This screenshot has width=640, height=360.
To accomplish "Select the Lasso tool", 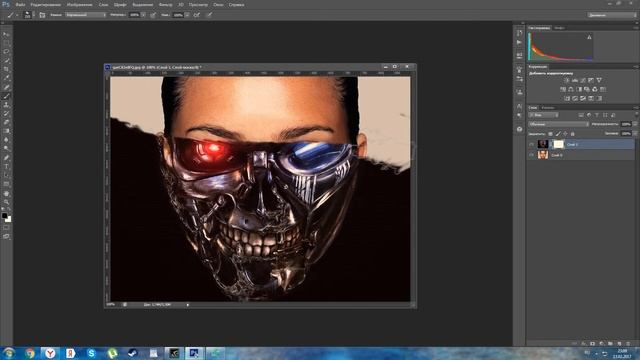I will point(6,51).
